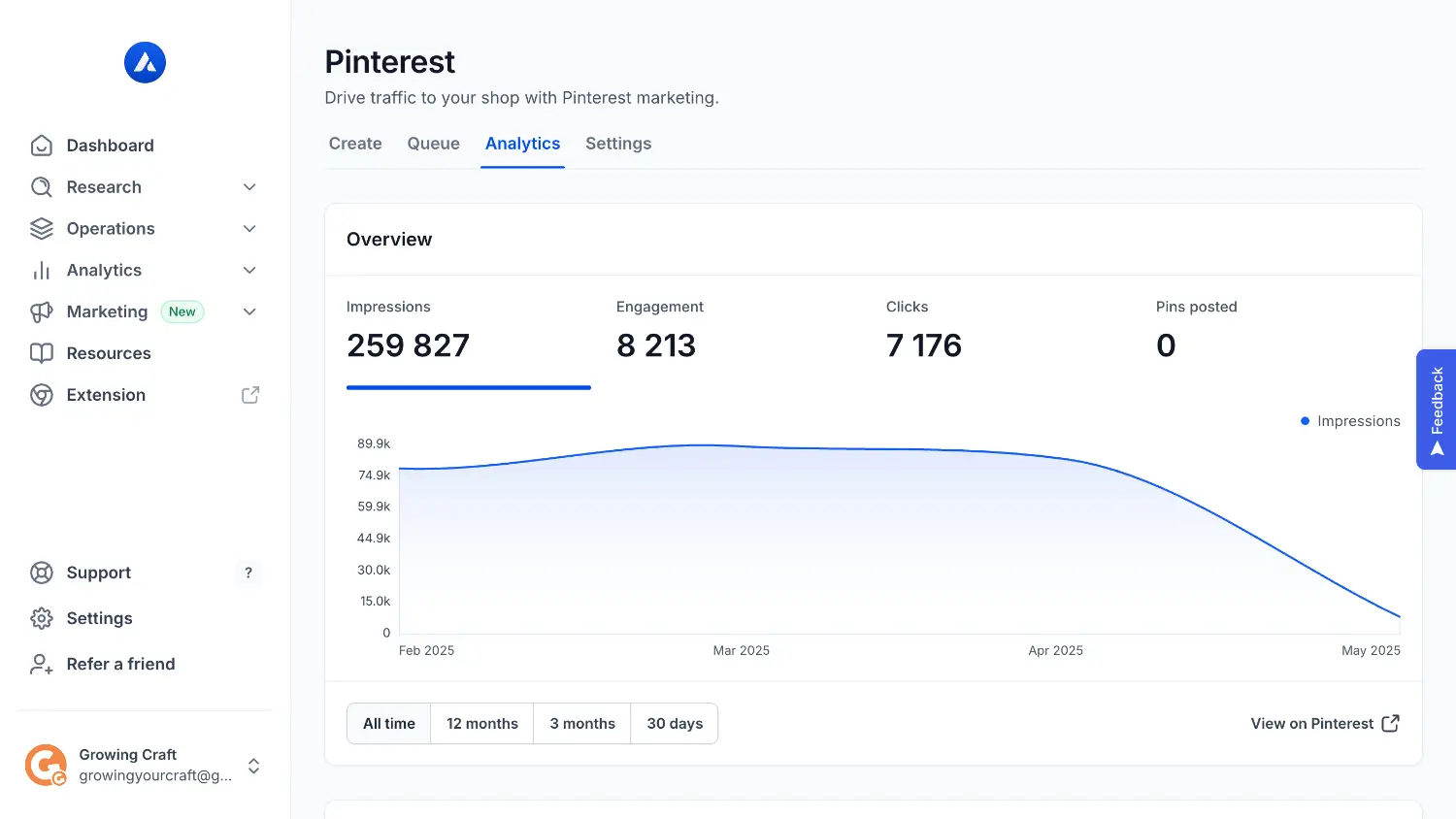1456x819 pixels.
Task: Click the Research magnifier icon
Action: click(41, 187)
